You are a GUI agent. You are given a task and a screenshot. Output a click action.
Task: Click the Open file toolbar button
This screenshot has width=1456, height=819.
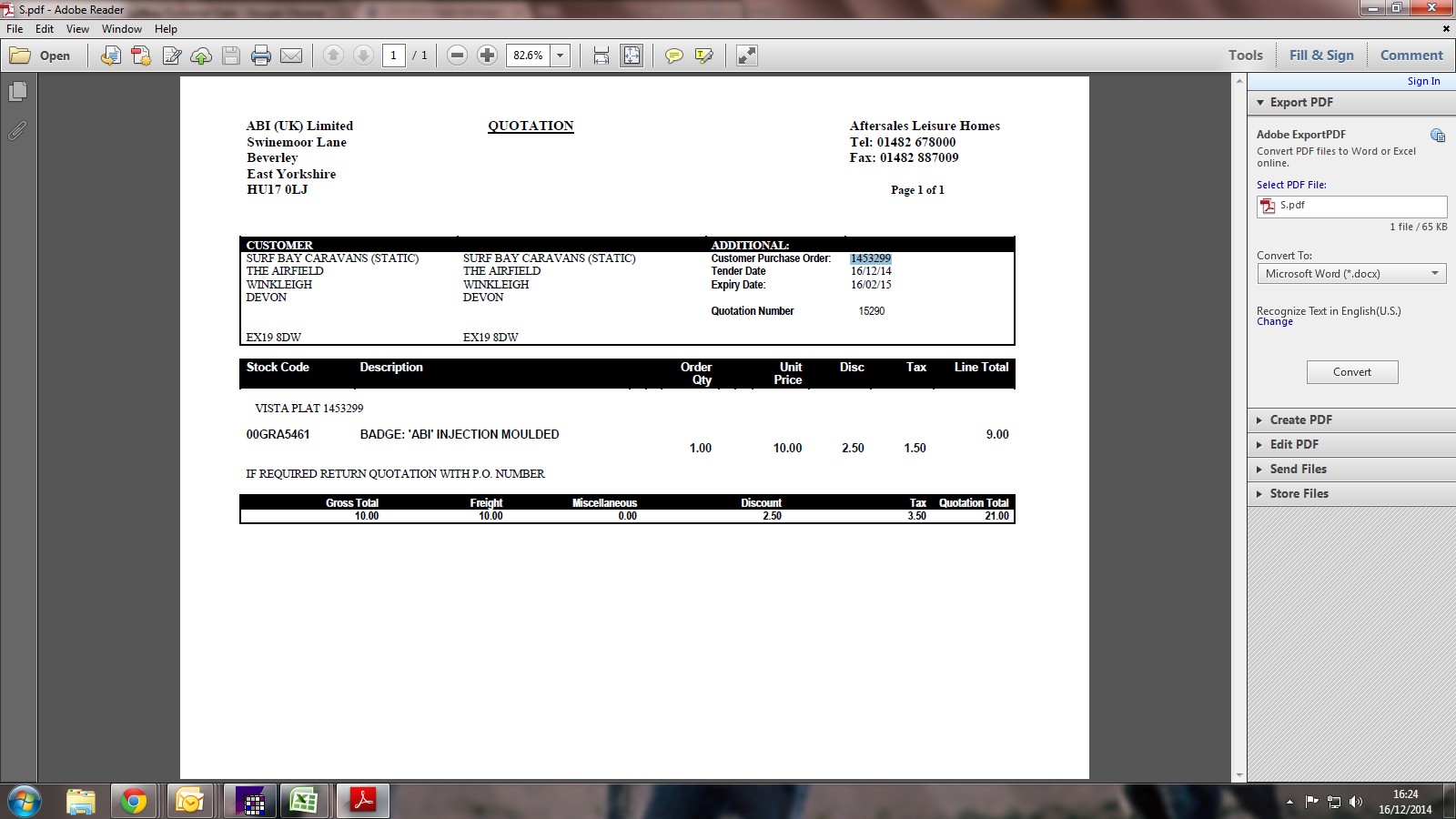click(x=40, y=56)
